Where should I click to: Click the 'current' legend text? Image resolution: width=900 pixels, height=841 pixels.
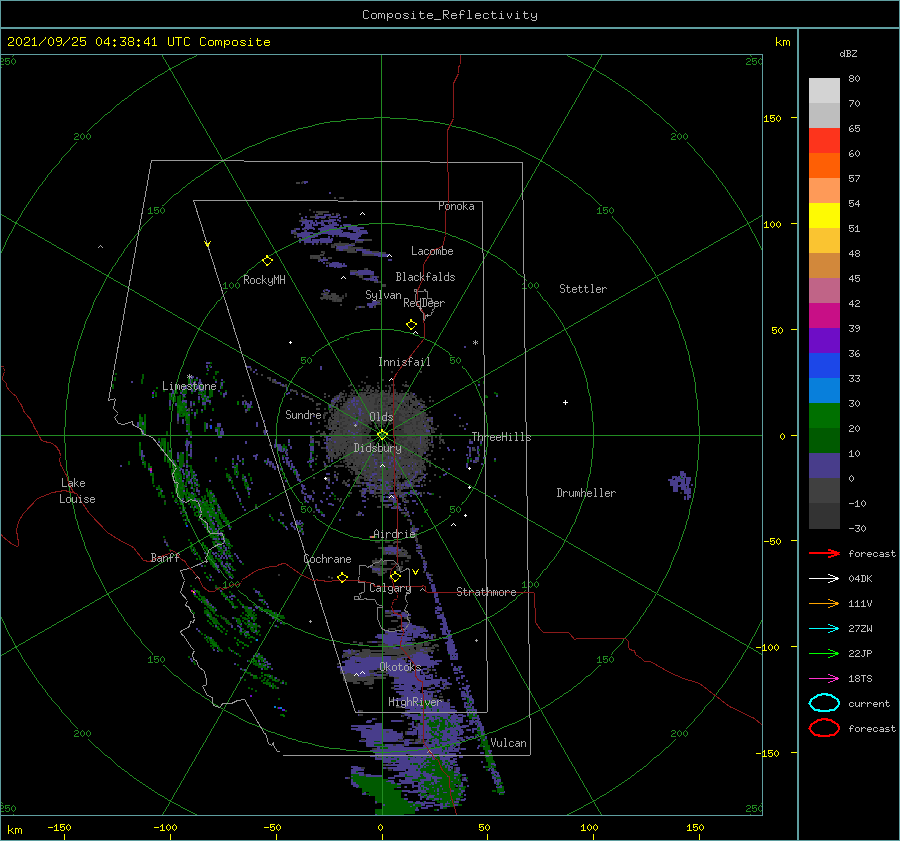(x=869, y=703)
